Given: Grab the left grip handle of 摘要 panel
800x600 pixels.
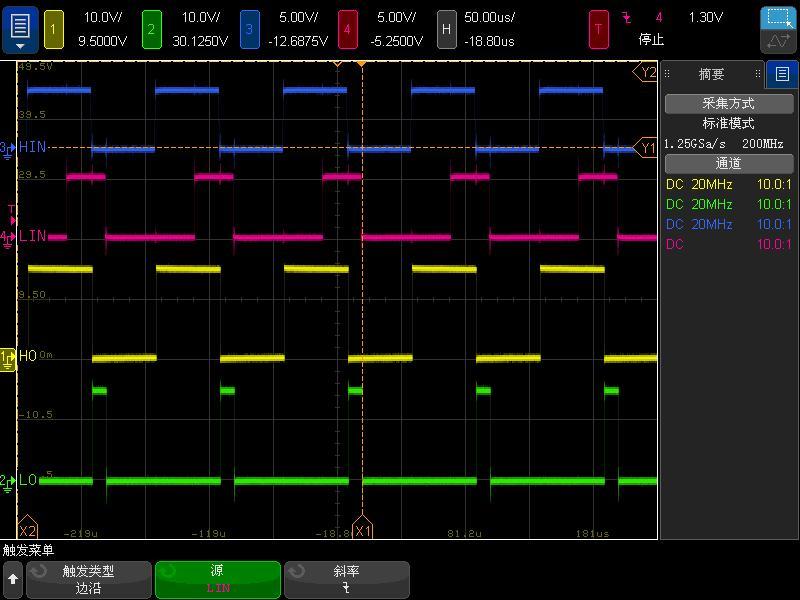Looking at the screenshot, I should pyautogui.click(x=667, y=74).
